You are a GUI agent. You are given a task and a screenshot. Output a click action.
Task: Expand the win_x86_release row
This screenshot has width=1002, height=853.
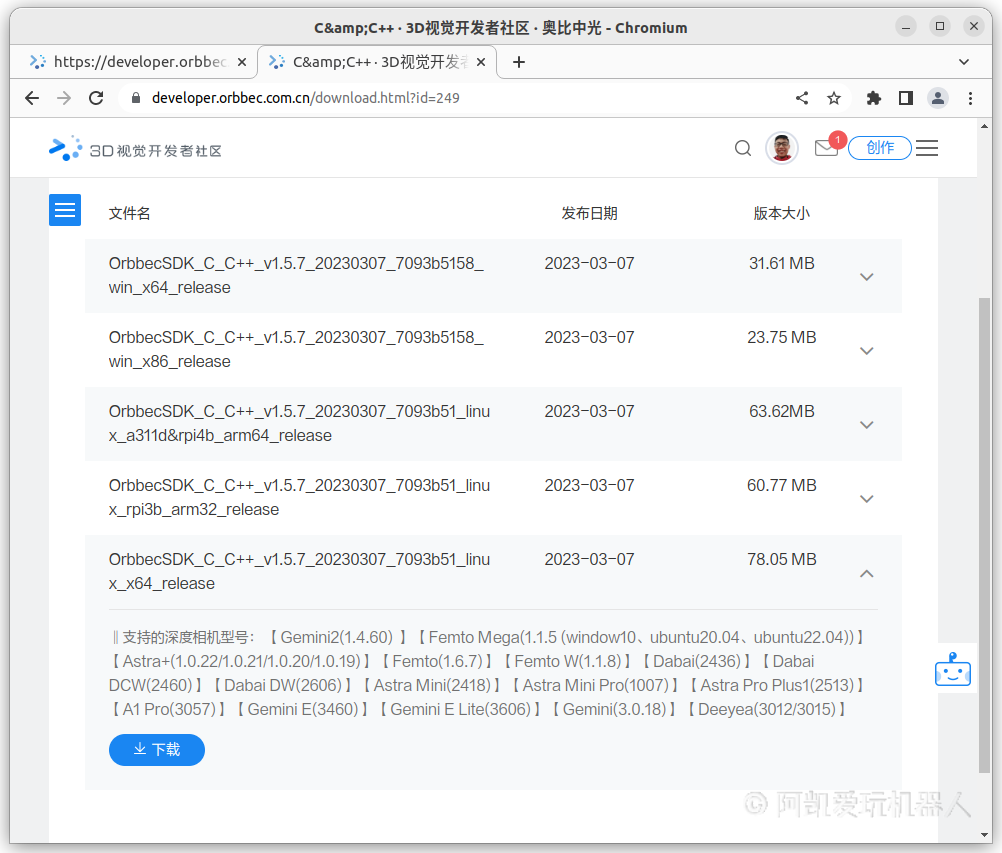click(x=867, y=351)
